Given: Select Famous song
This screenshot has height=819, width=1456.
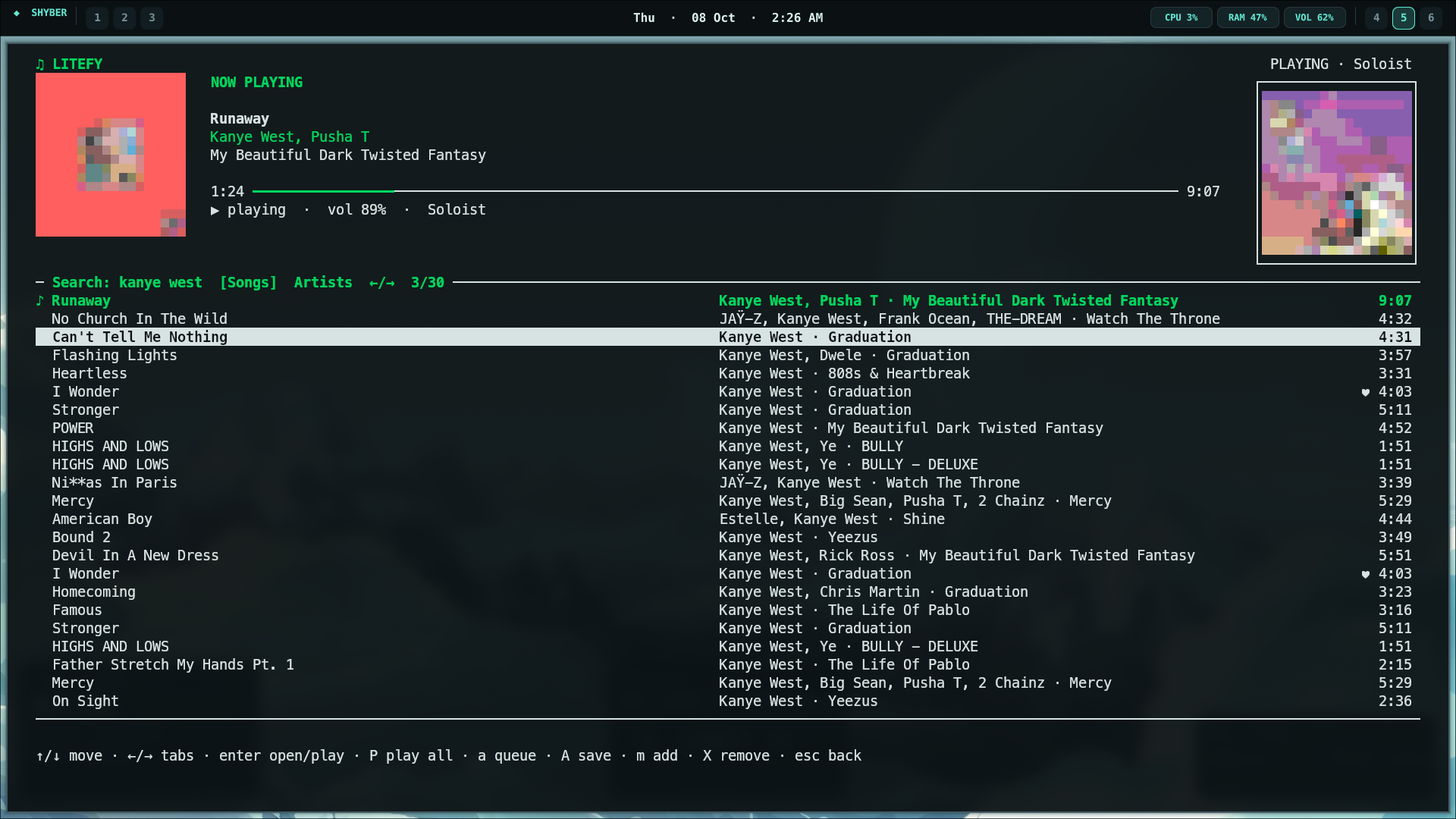Looking at the screenshot, I should pos(77,610).
